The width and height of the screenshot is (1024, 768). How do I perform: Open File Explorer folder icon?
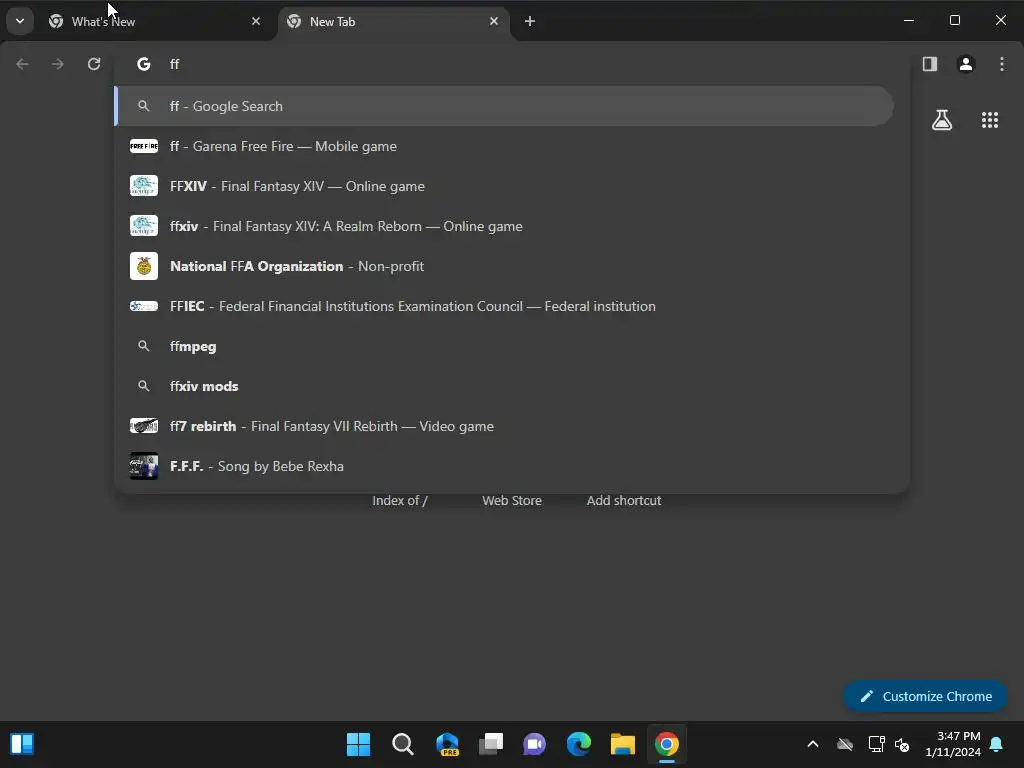pos(623,744)
